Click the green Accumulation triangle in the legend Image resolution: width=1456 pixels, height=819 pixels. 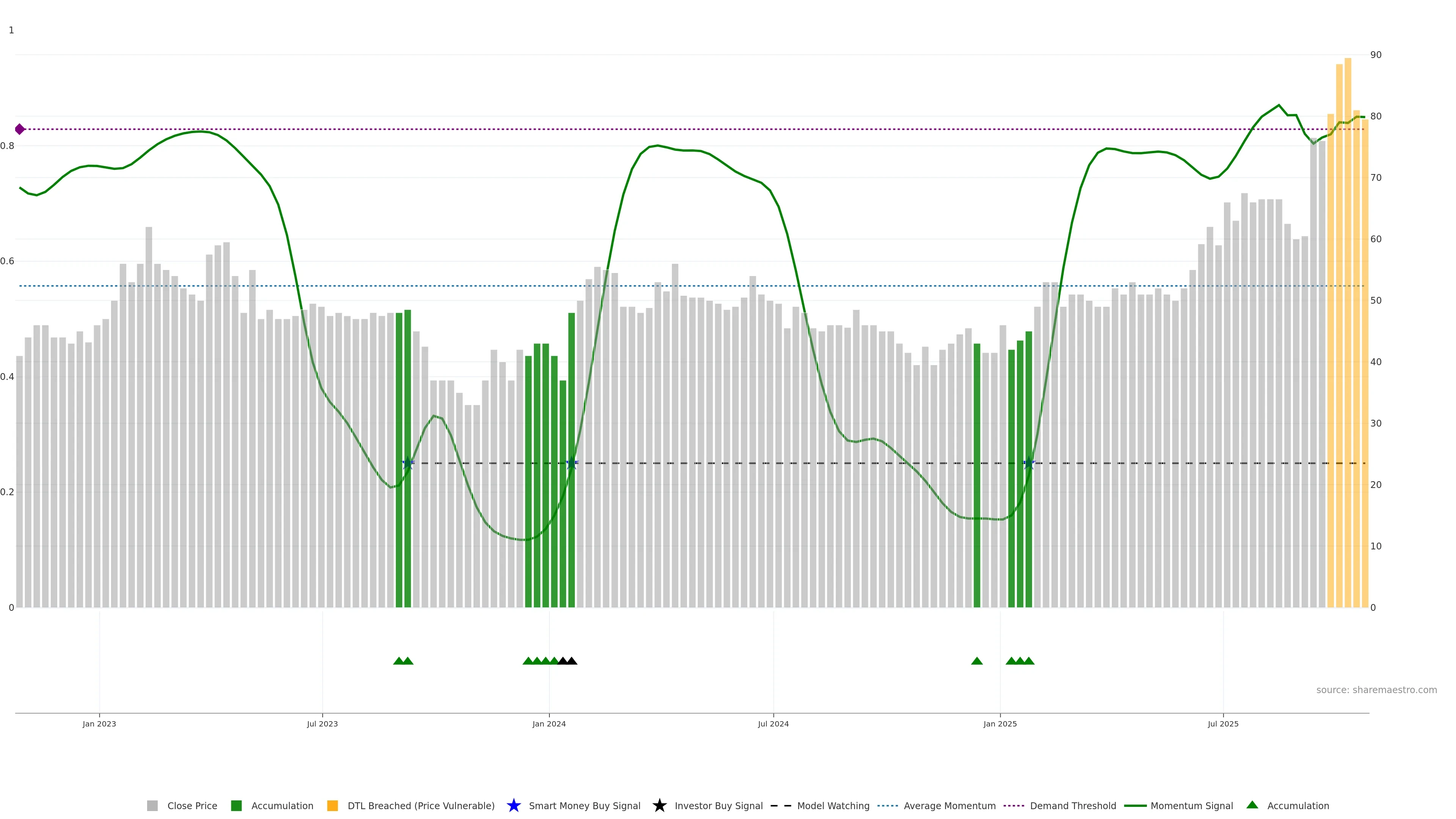click(1252, 805)
